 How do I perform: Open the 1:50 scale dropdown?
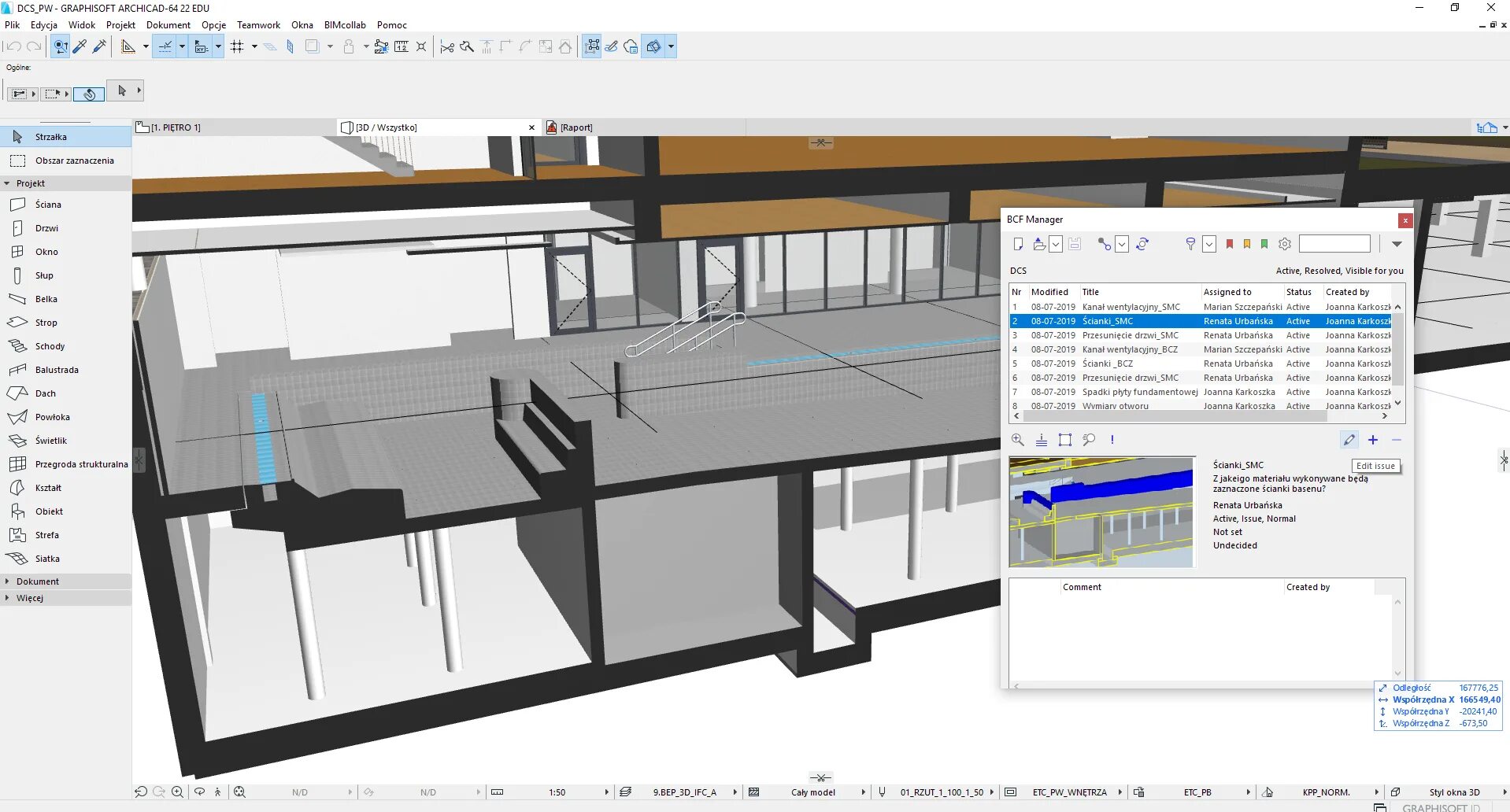point(607,792)
